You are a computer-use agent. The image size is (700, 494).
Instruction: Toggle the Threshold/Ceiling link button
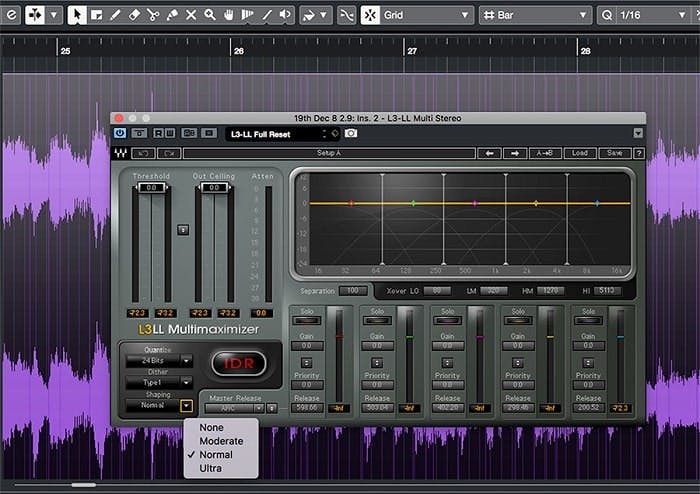(x=183, y=230)
